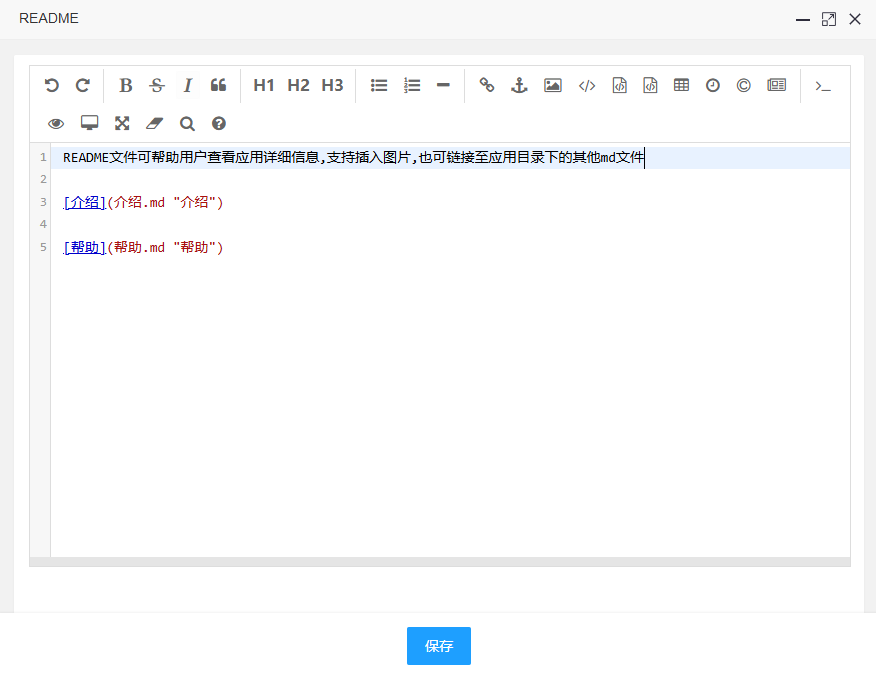Click the horizontal scrollbar below editor

440,562
